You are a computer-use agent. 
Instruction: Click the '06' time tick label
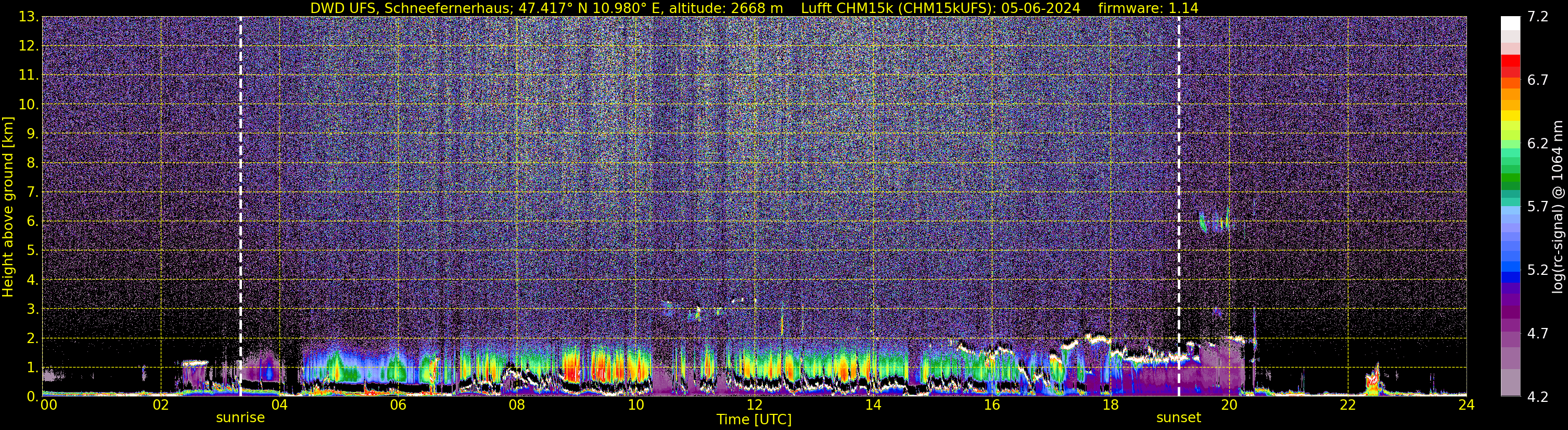point(398,405)
